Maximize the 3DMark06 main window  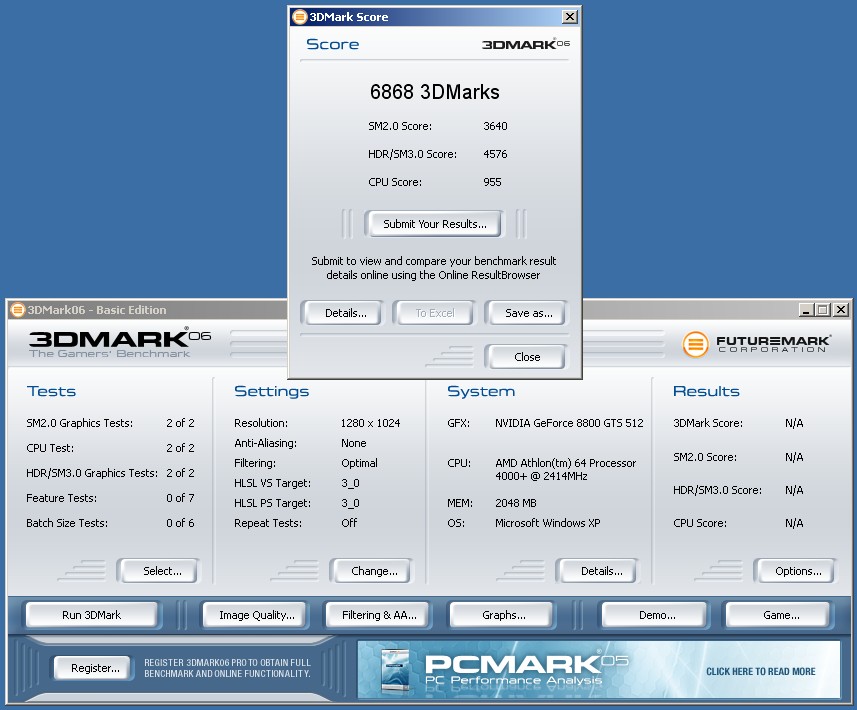click(823, 310)
